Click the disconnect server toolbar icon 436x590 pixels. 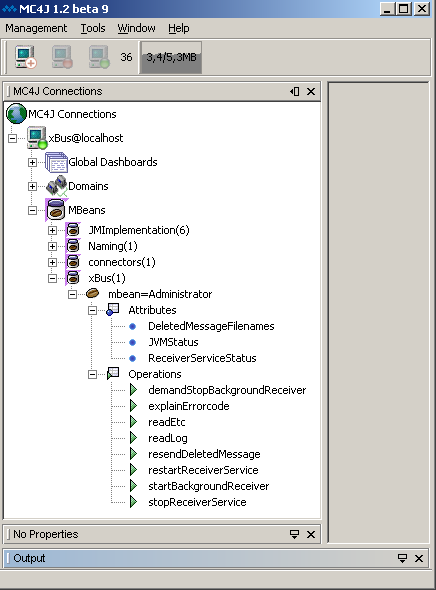tap(62, 57)
